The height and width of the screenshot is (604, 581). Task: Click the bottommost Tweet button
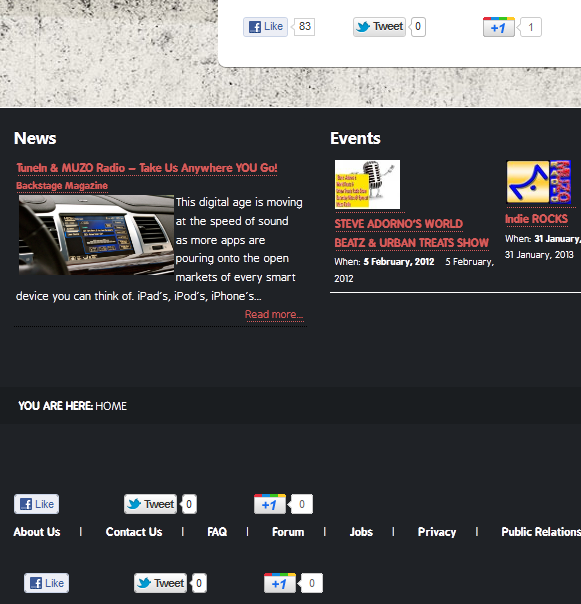(x=160, y=583)
